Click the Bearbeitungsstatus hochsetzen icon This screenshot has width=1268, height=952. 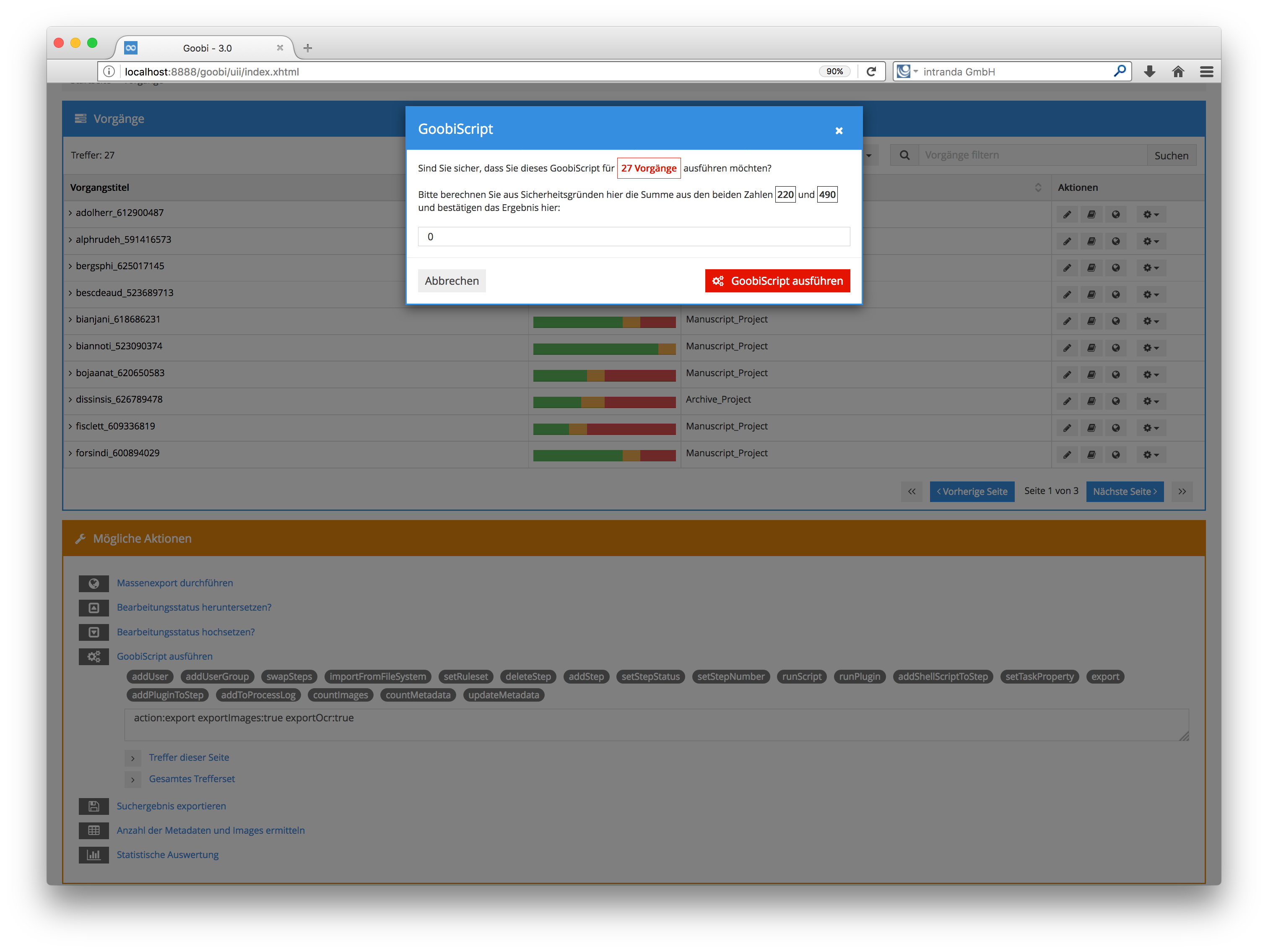(94, 632)
